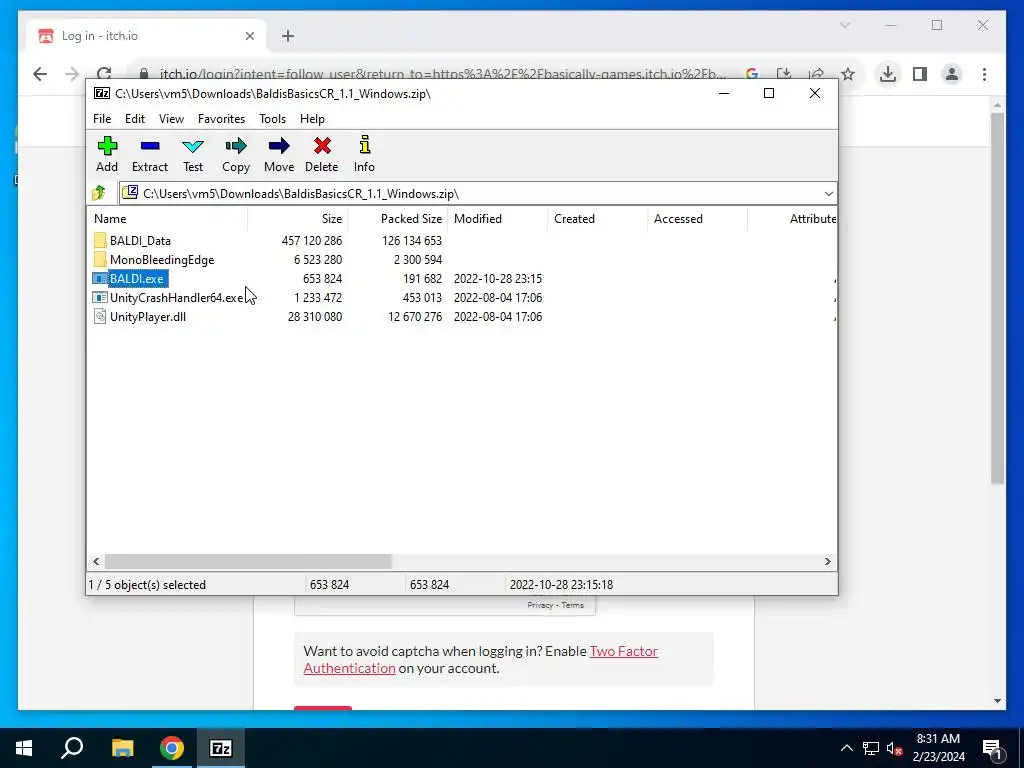Sort by the Name column header
The height and width of the screenshot is (768, 1024).
tap(167, 219)
